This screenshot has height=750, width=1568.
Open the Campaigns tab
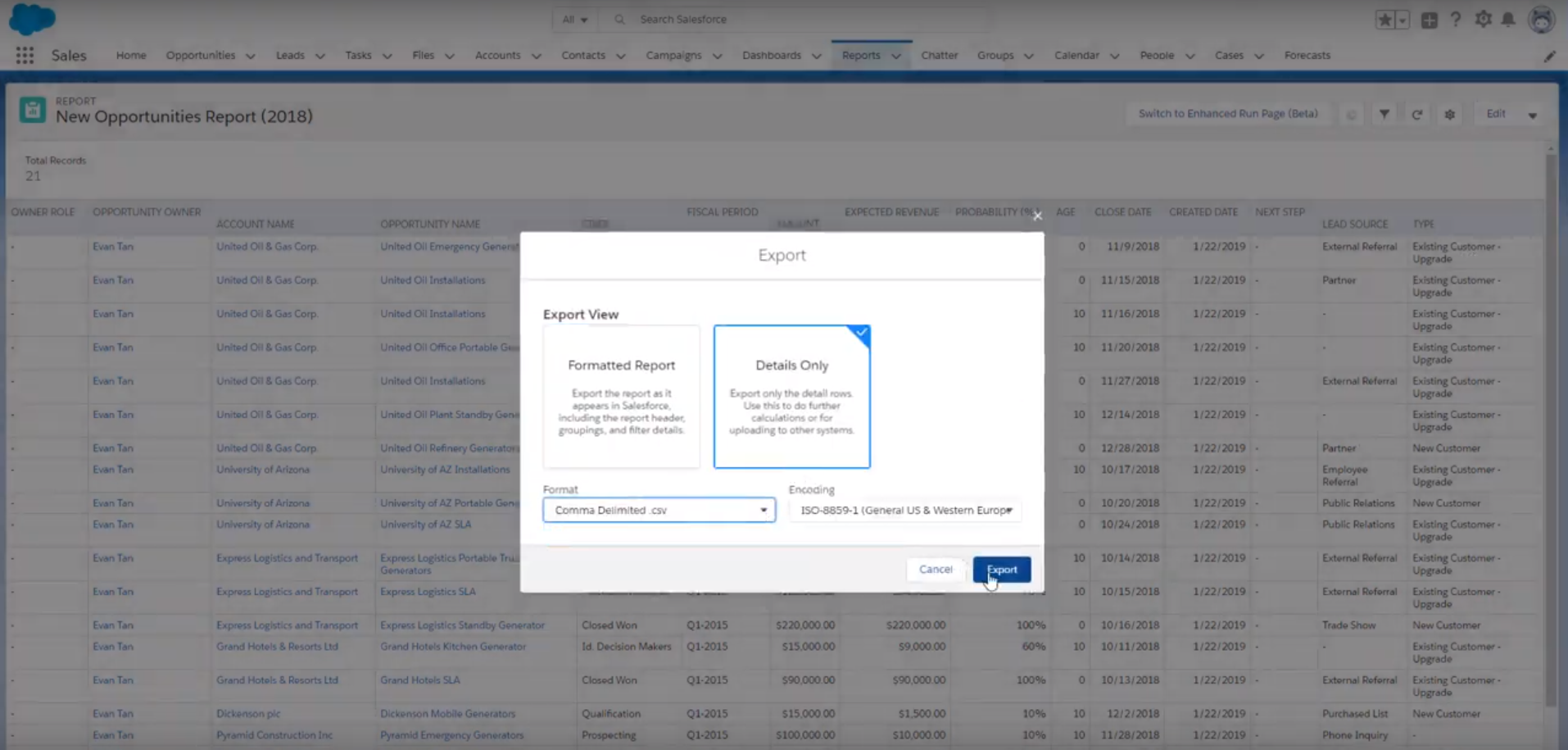click(673, 55)
